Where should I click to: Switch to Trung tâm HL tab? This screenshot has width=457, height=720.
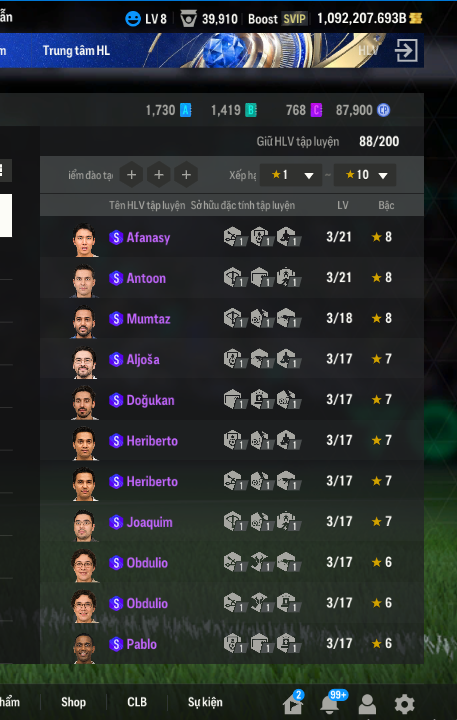(x=76, y=51)
